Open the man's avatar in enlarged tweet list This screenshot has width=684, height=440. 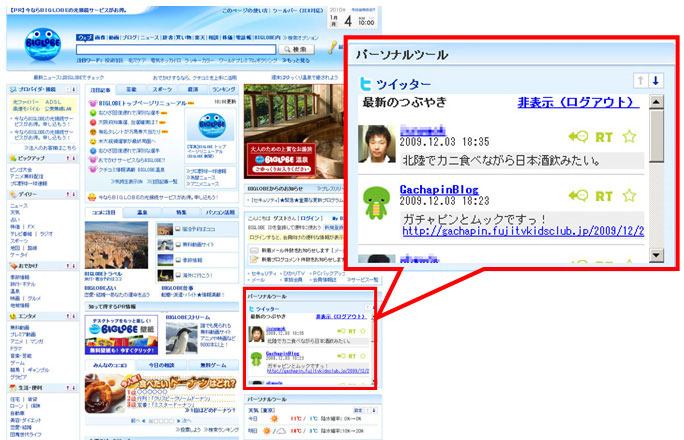pyautogui.click(x=376, y=144)
